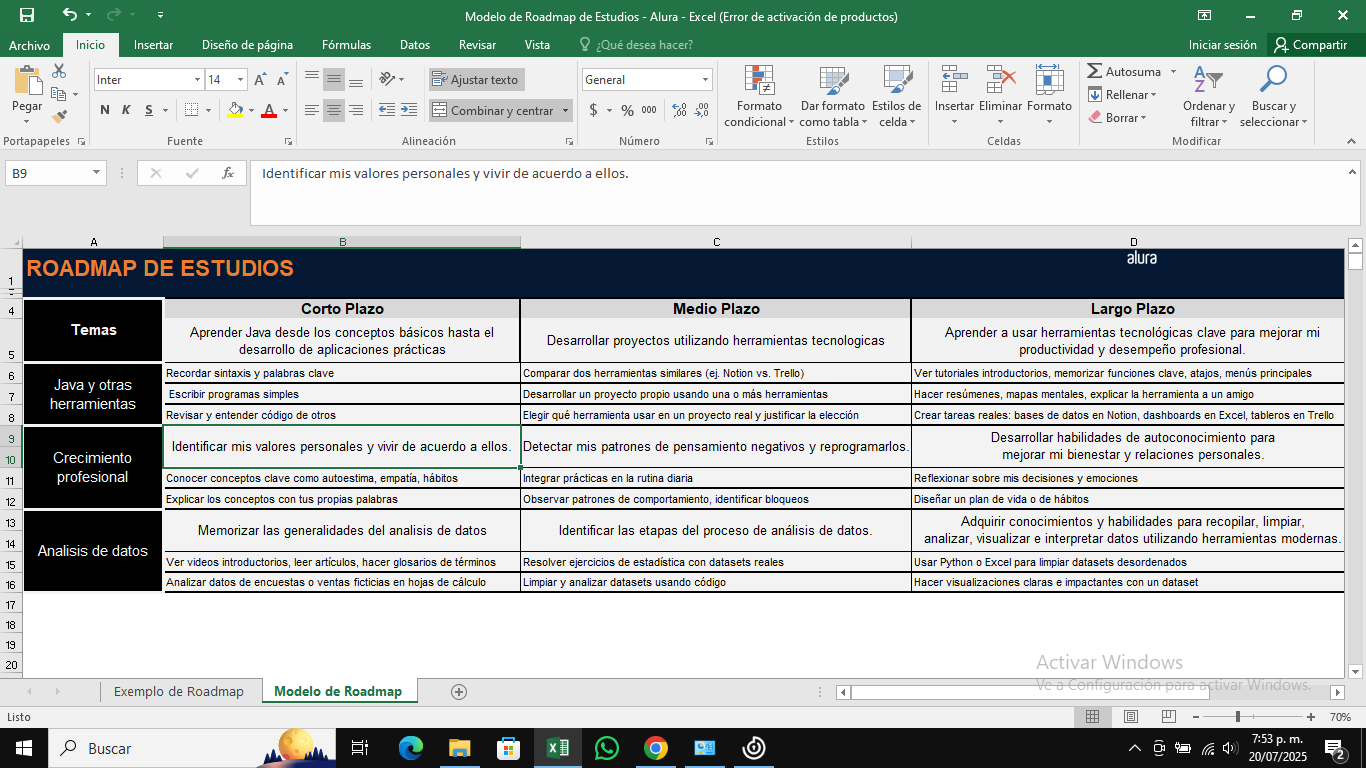The height and width of the screenshot is (768, 1366).
Task: Toggle underline S formatting
Action: pyautogui.click(x=149, y=110)
